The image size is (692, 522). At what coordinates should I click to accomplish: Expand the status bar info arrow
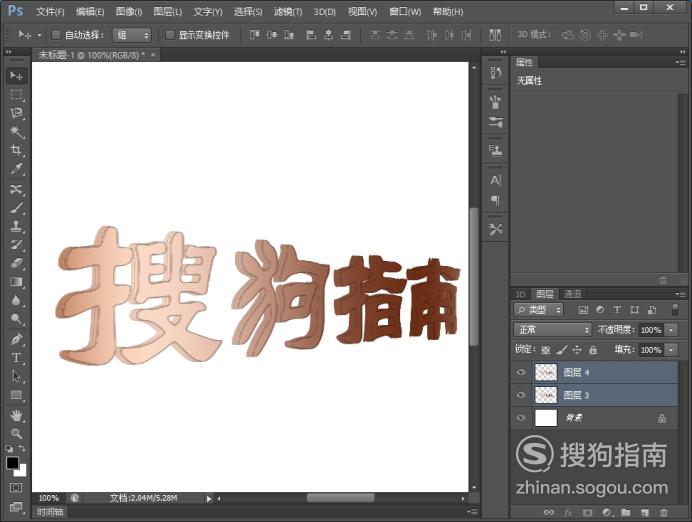(x=209, y=499)
